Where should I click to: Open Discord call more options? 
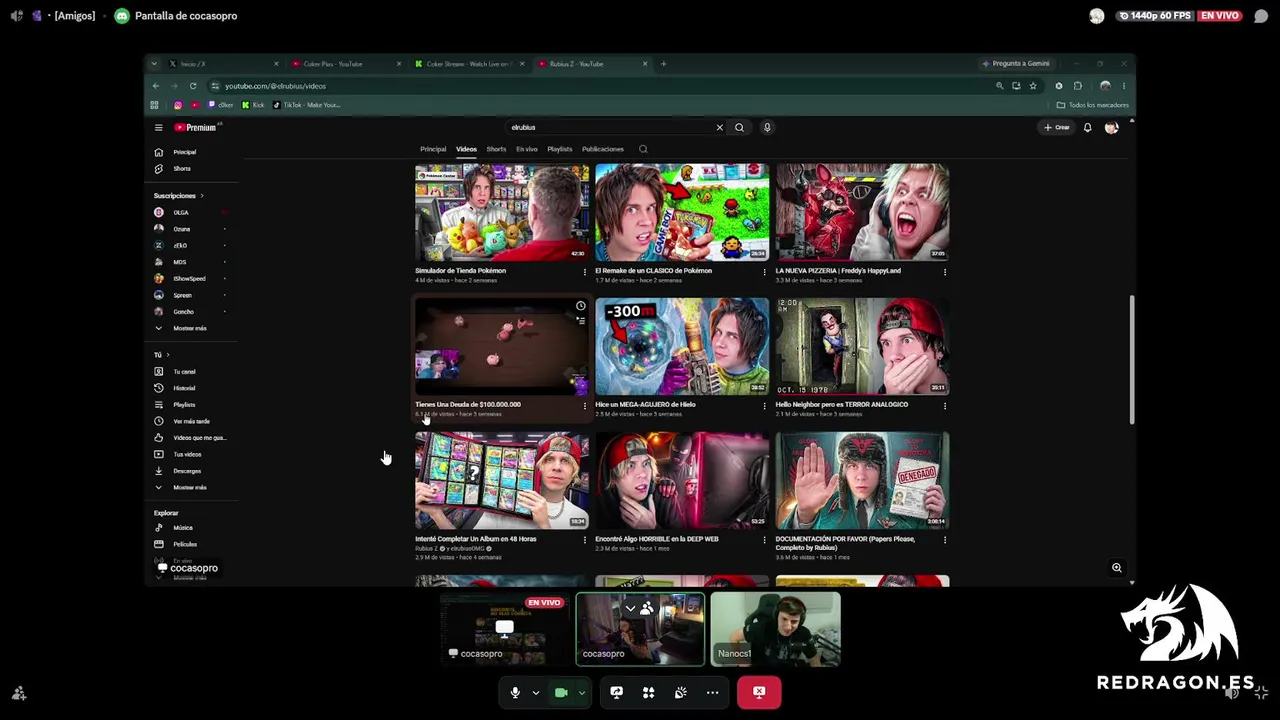pyautogui.click(x=712, y=692)
